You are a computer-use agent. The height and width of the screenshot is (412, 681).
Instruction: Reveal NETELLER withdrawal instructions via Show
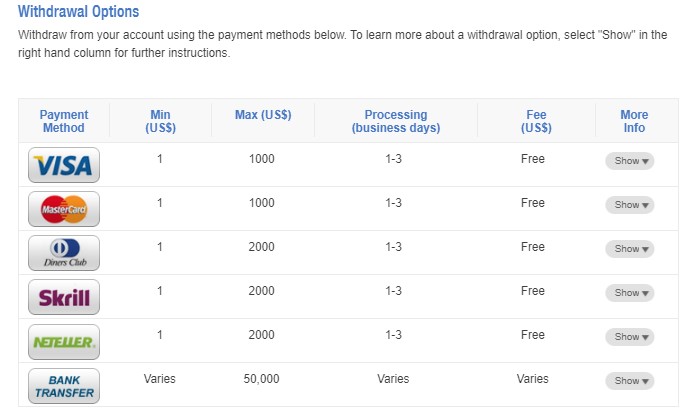tap(630, 337)
